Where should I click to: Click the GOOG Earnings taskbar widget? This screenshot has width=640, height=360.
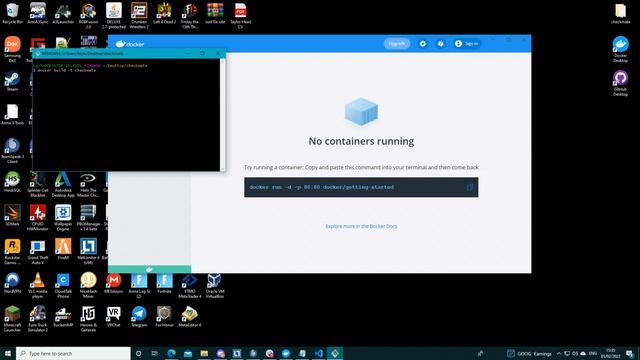coord(529,353)
